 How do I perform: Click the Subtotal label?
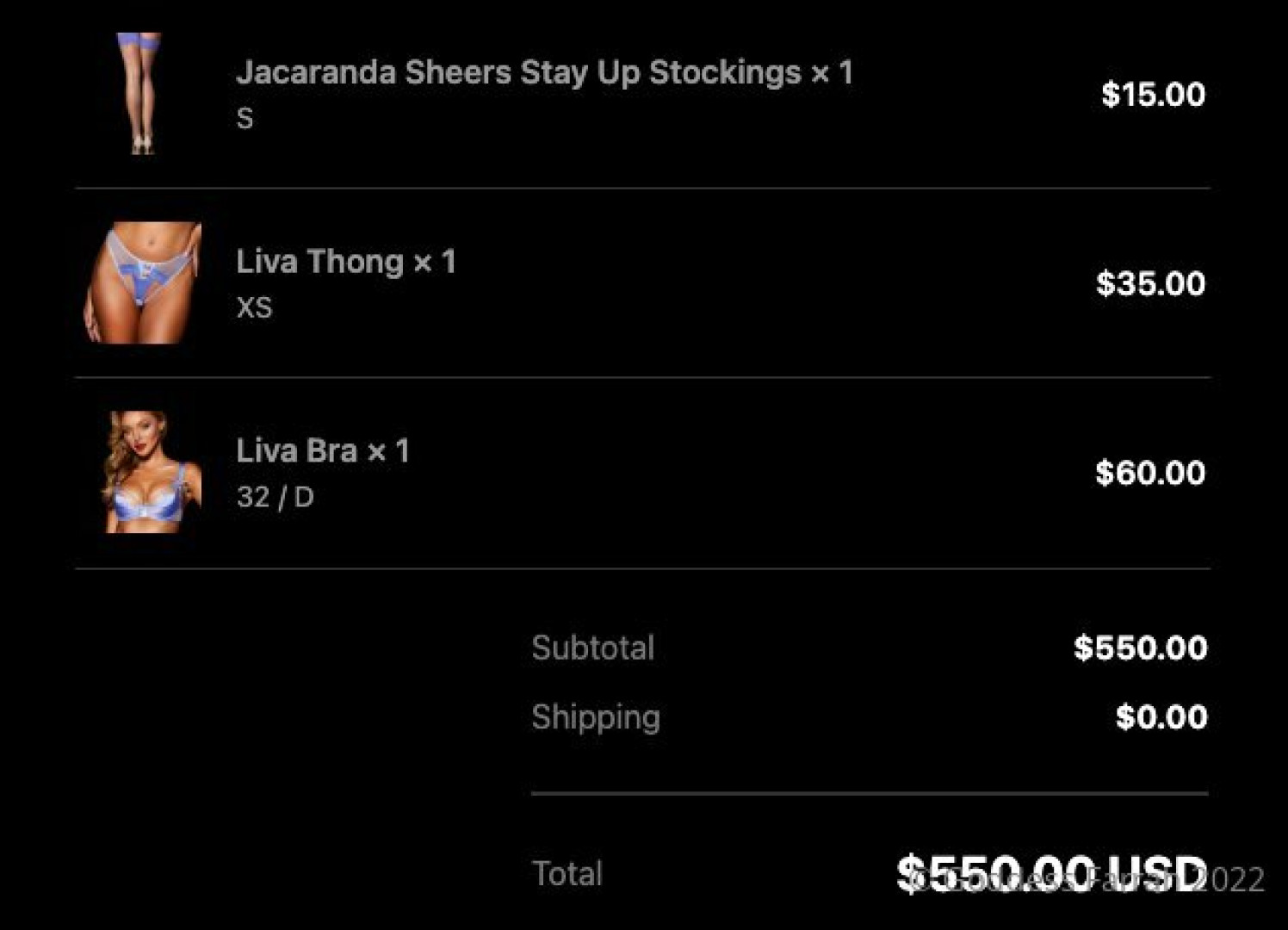[x=592, y=648]
